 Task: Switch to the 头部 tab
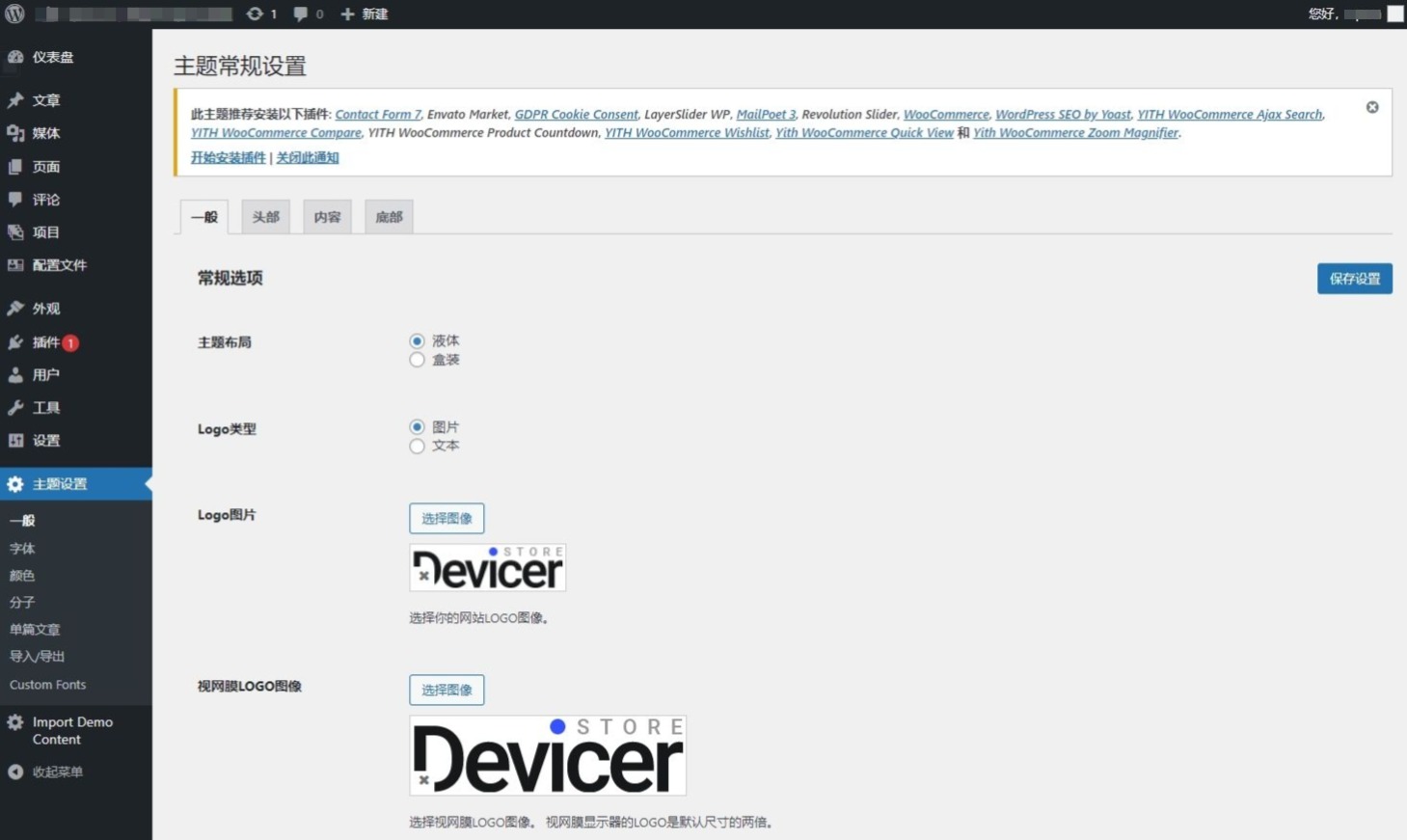click(265, 217)
